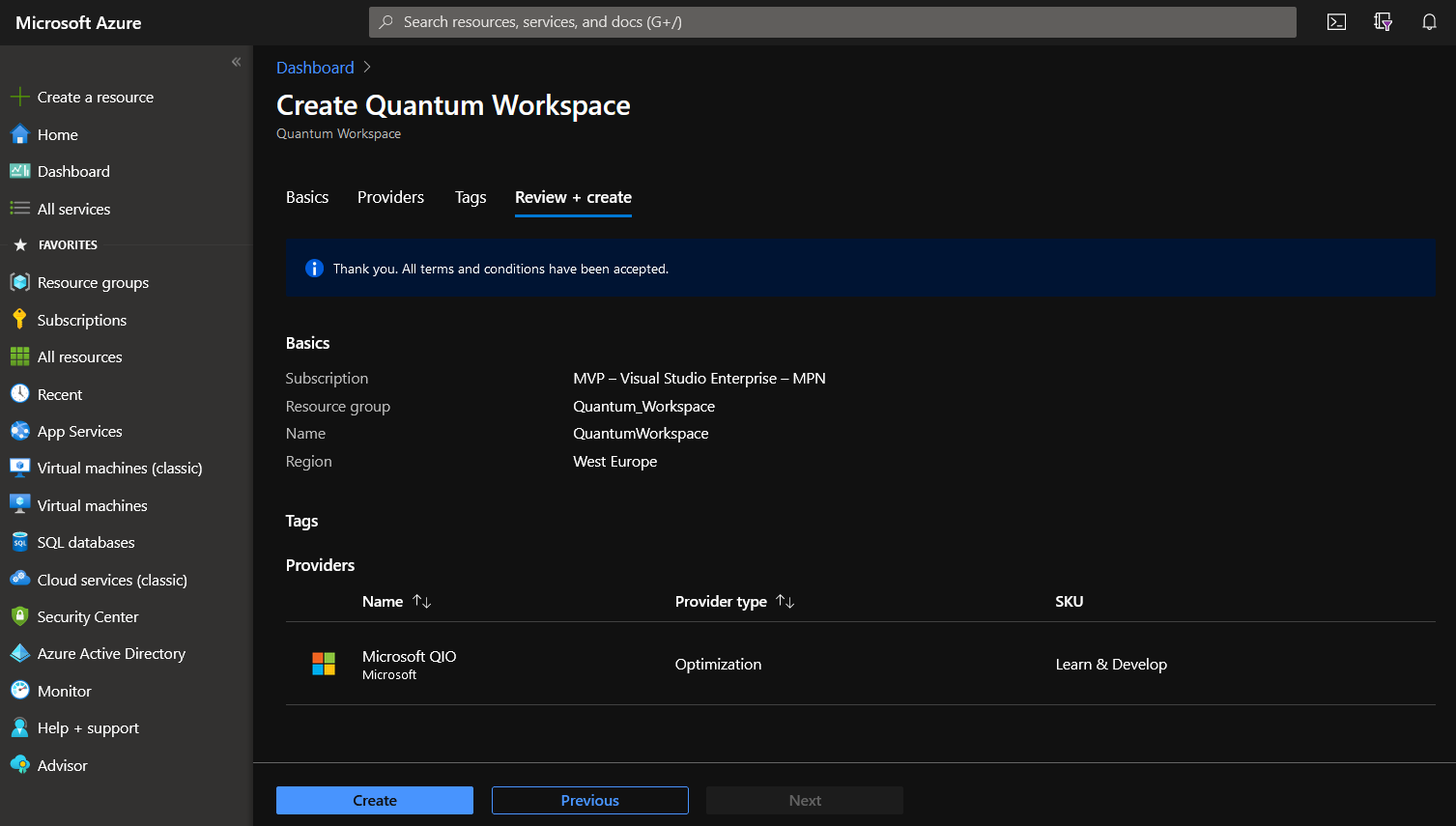This screenshot has width=1456, height=826.
Task: Click the Monitor gauge icon
Action: point(19,691)
